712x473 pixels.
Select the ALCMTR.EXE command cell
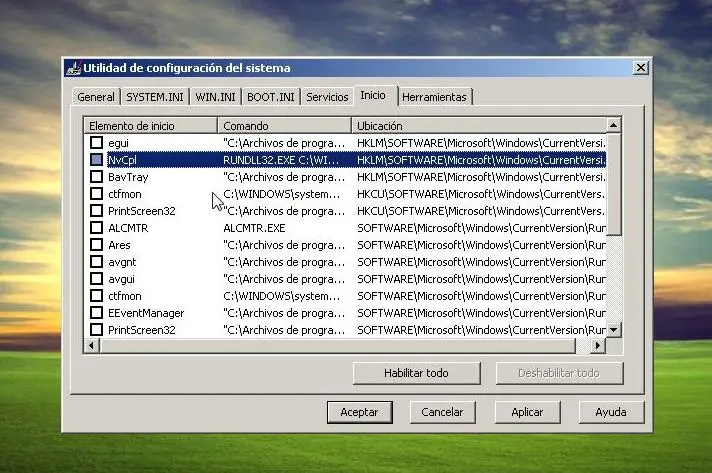tap(254, 228)
